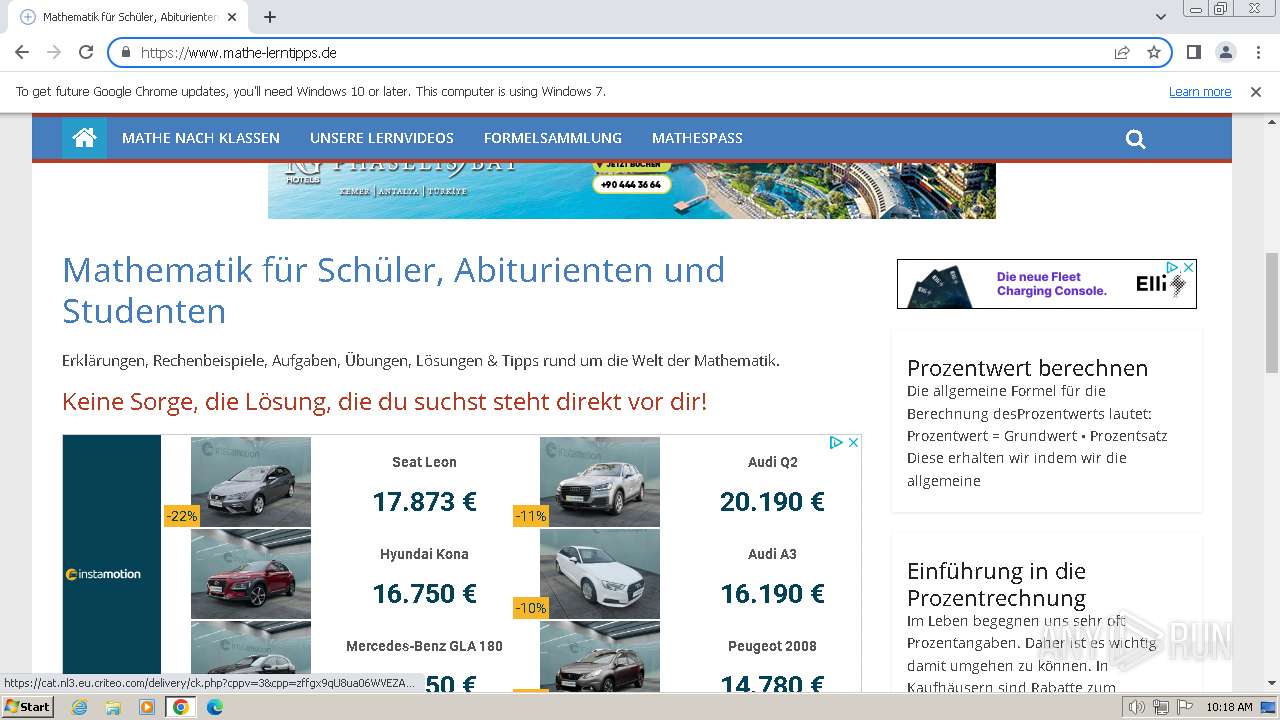Open the Seat Leon car photo
1280x720 pixels.
pyautogui.click(x=250, y=482)
